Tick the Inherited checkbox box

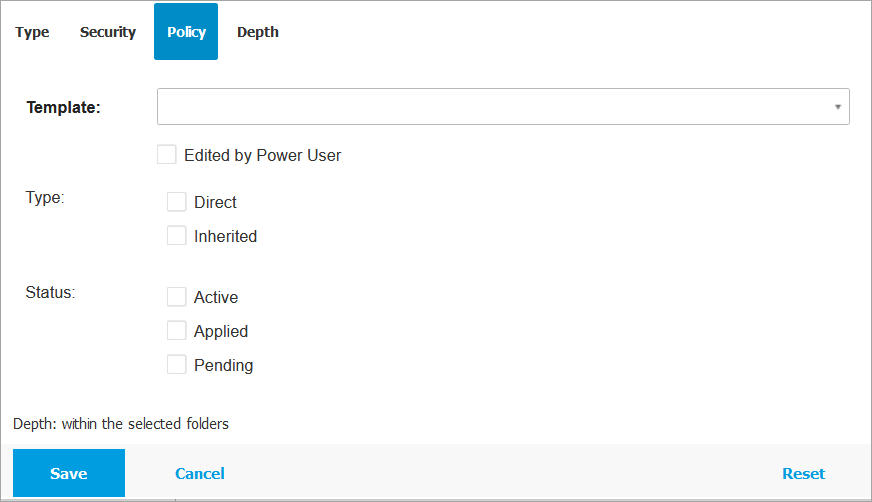(177, 236)
